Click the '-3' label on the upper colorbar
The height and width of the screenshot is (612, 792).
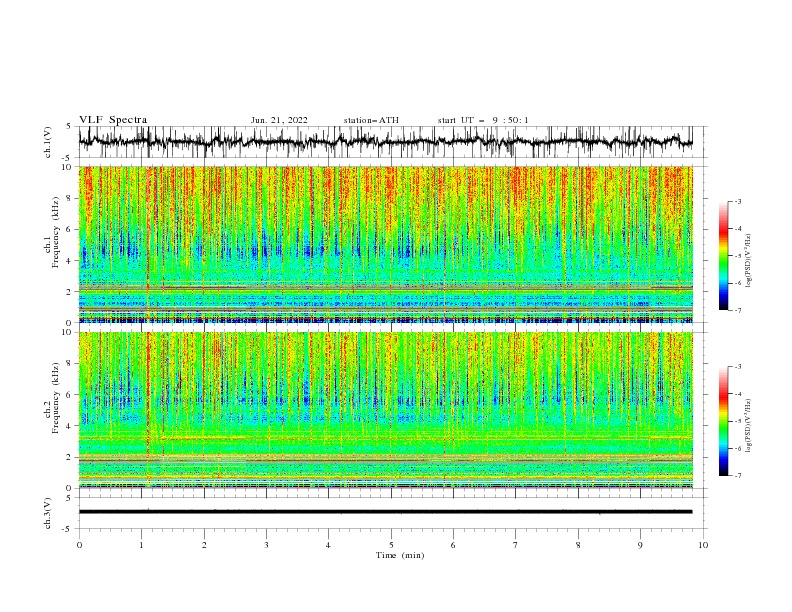tap(737, 201)
